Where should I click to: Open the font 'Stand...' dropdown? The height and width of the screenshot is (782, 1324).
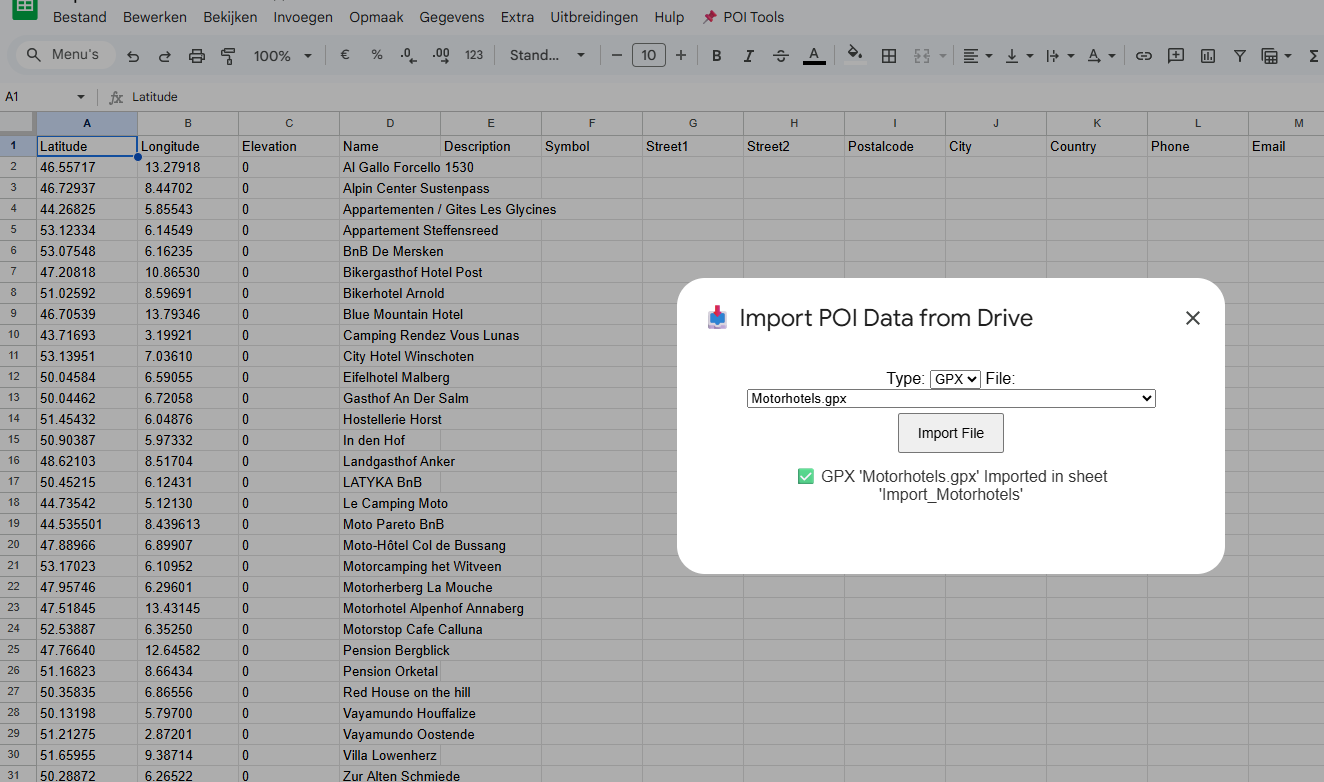click(547, 55)
